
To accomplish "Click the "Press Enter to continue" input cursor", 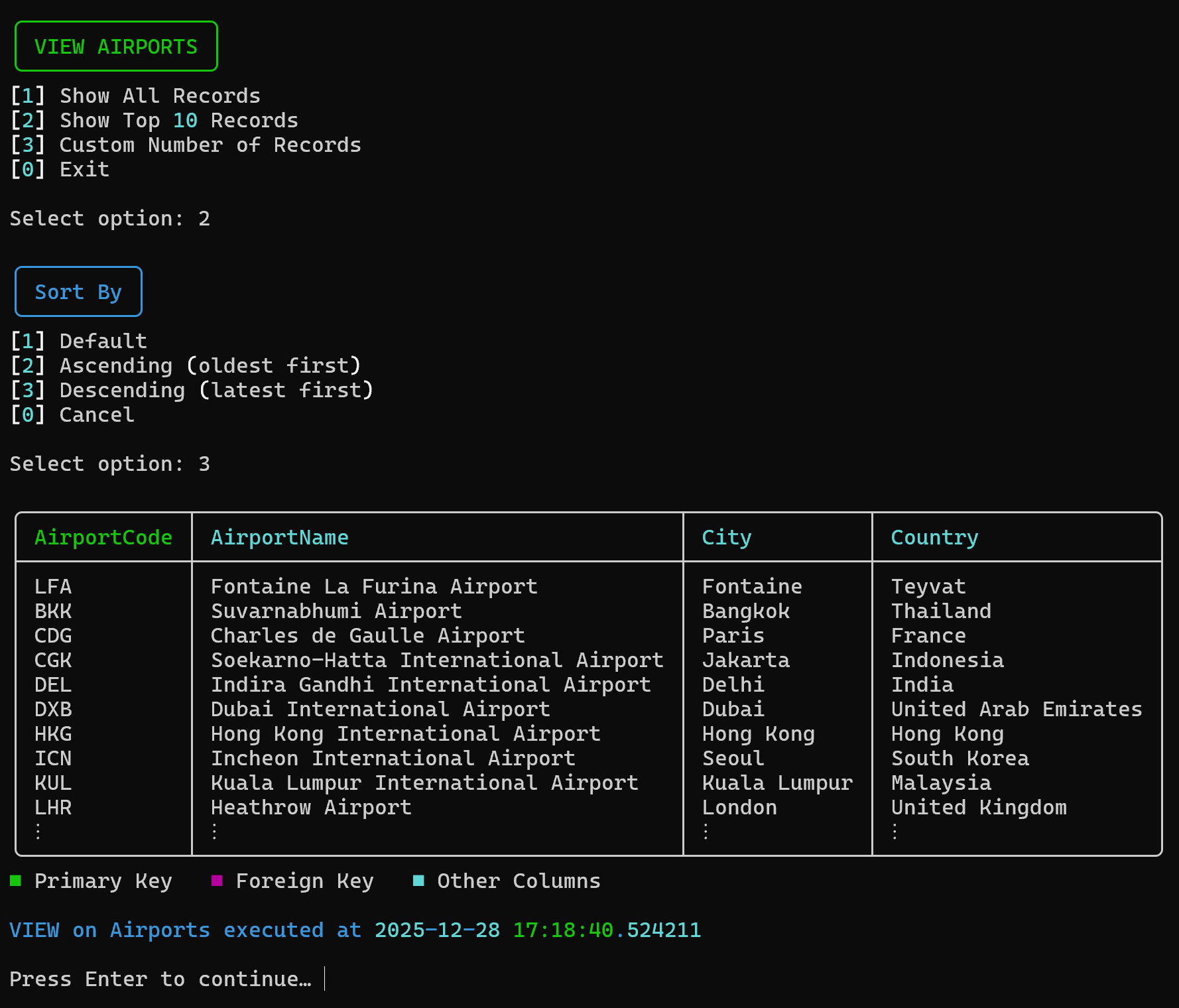I will tap(324, 978).
